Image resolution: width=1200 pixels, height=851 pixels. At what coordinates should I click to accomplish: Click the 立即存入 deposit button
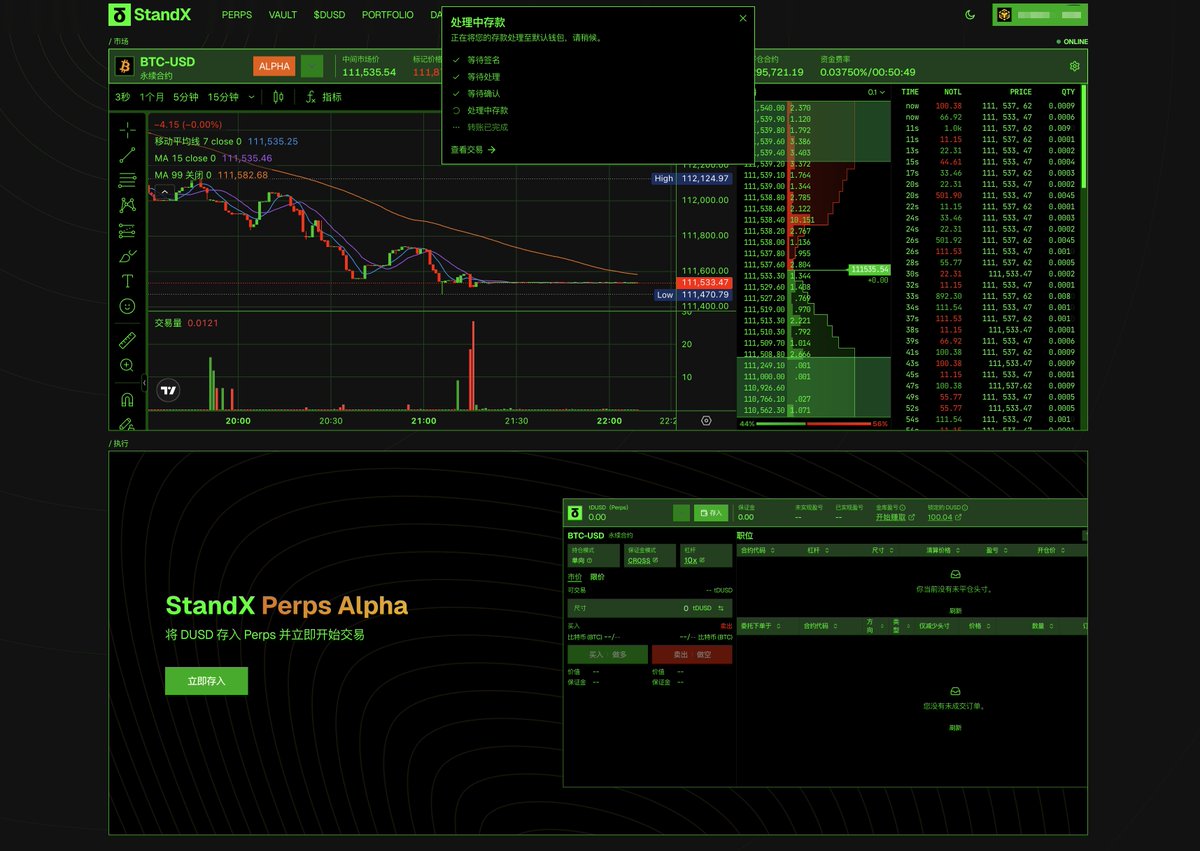click(206, 681)
